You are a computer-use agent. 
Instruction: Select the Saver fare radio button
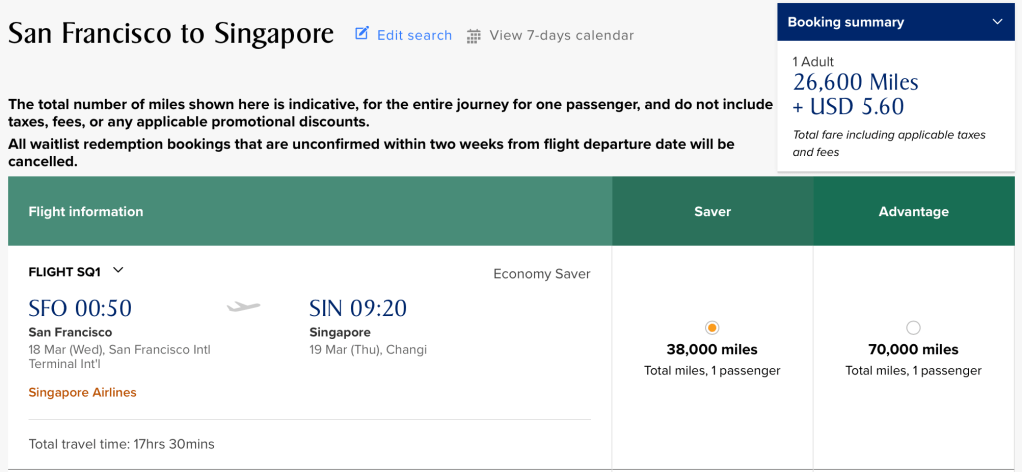point(712,327)
